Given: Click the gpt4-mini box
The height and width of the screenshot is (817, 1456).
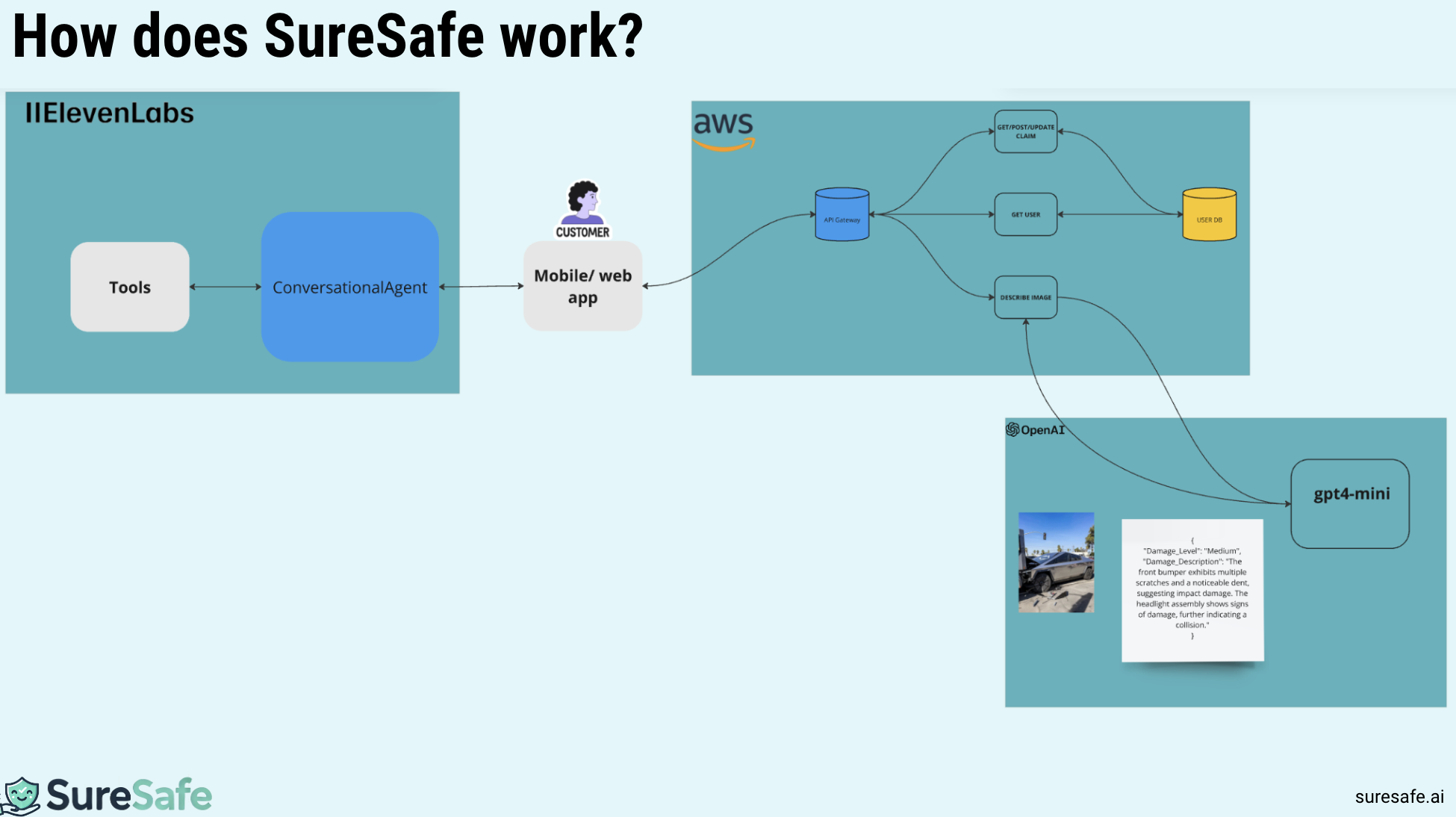Looking at the screenshot, I should (x=1350, y=503).
